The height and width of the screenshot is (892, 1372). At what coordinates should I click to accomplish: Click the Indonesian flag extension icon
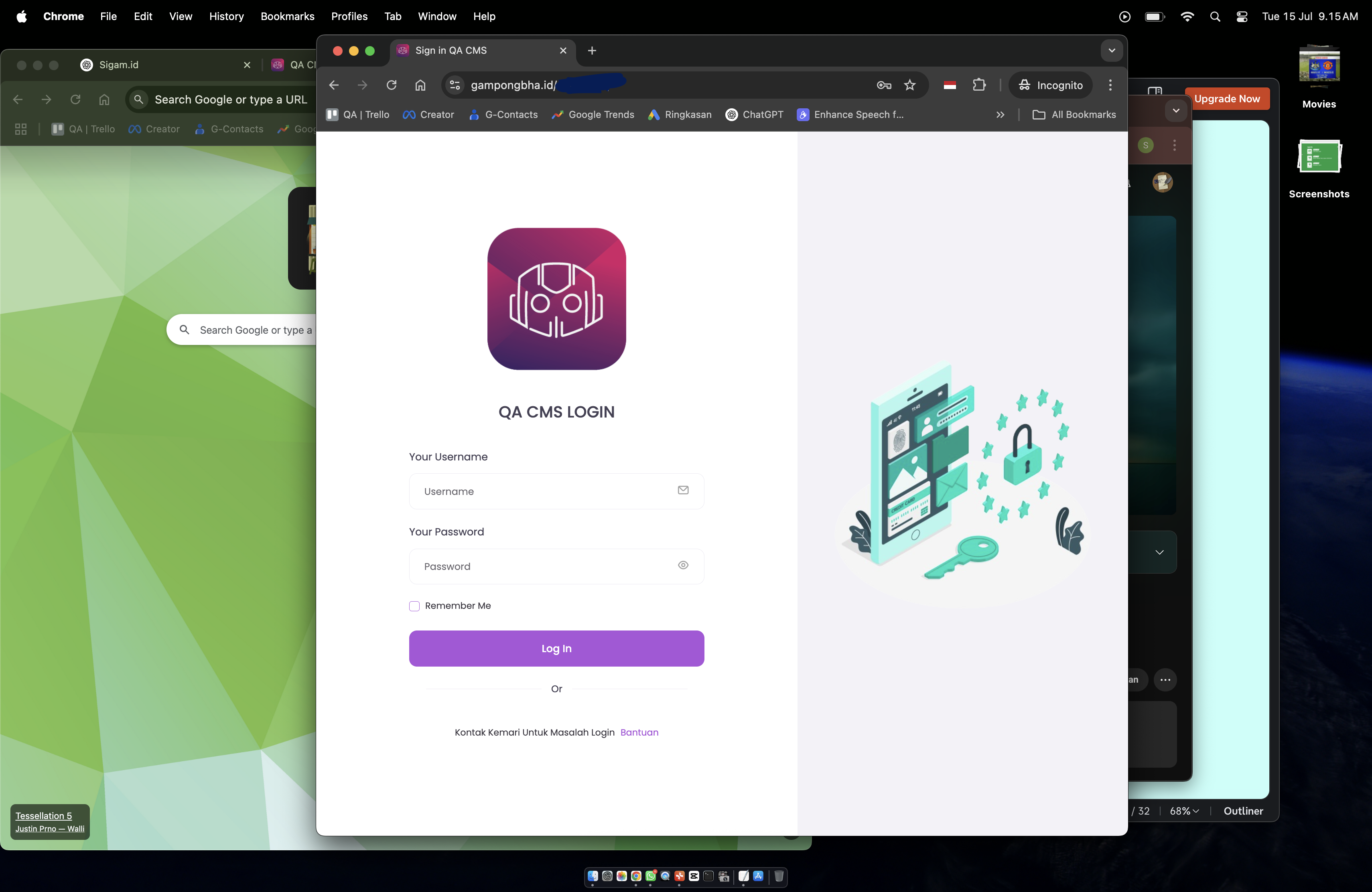pos(950,85)
